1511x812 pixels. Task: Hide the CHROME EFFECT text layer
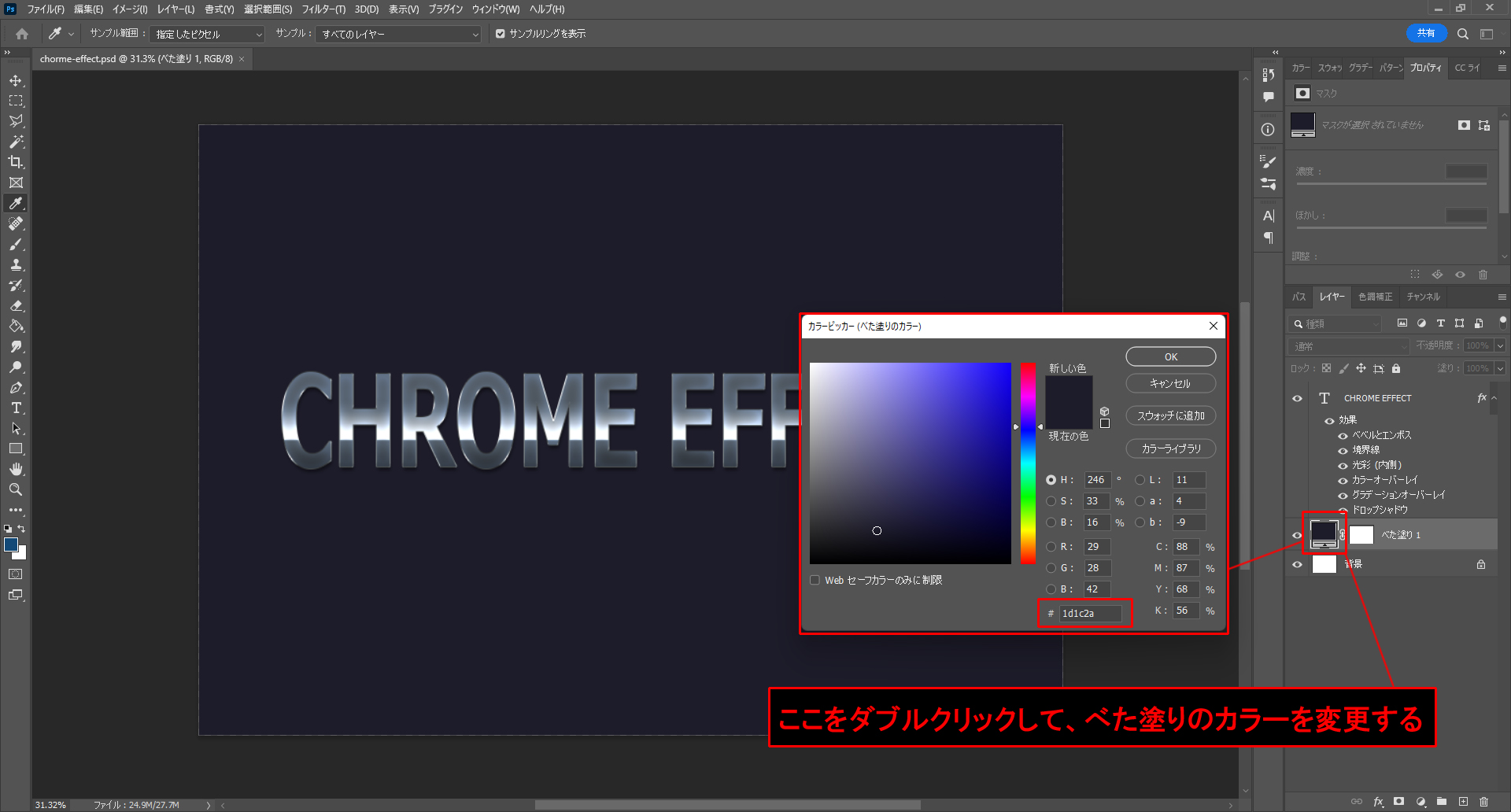(x=1297, y=398)
